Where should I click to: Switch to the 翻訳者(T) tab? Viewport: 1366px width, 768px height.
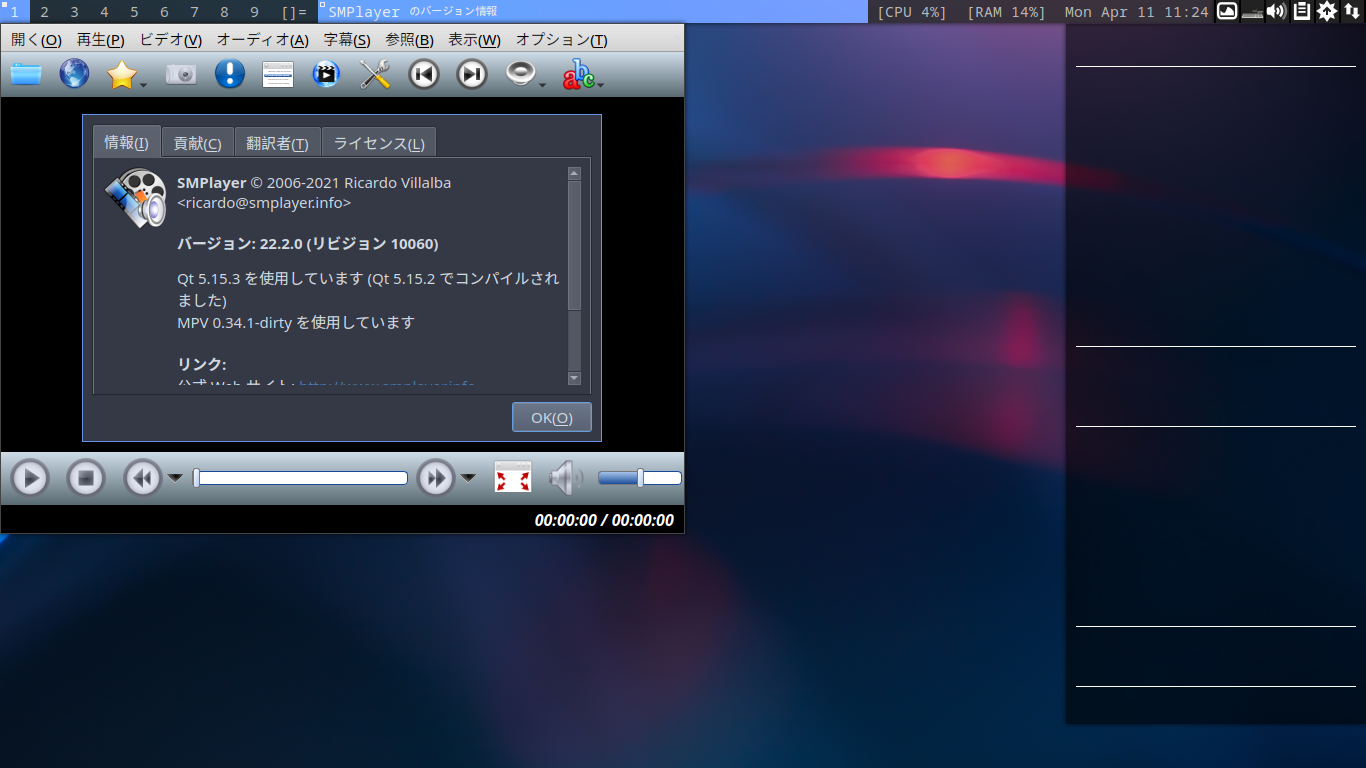click(277, 143)
